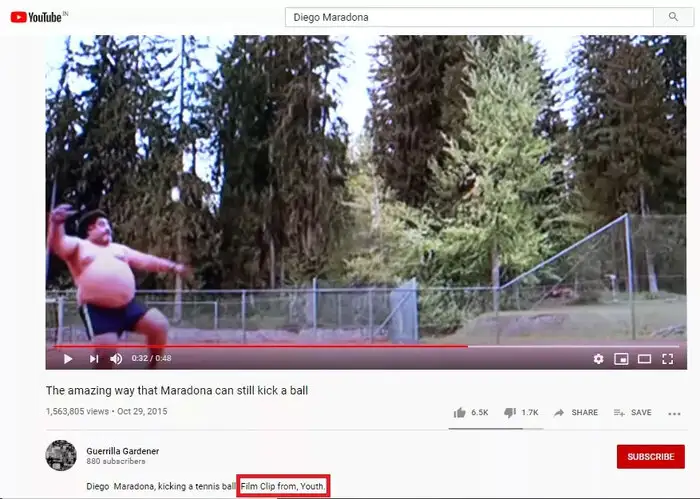The width and height of the screenshot is (700, 499).
Task: Play the video
Action: 68,359
